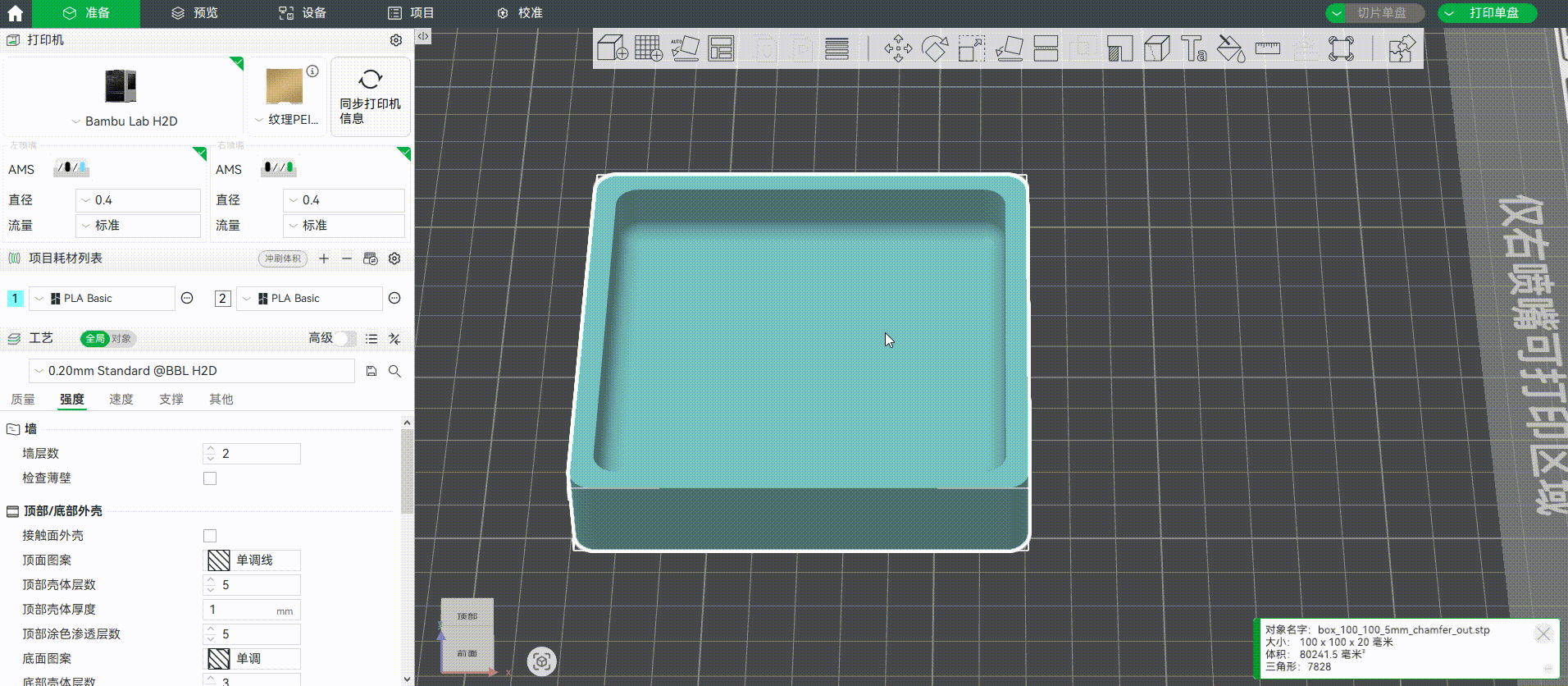
Task: Open the Color painting bucket tool
Action: click(x=1230, y=48)
